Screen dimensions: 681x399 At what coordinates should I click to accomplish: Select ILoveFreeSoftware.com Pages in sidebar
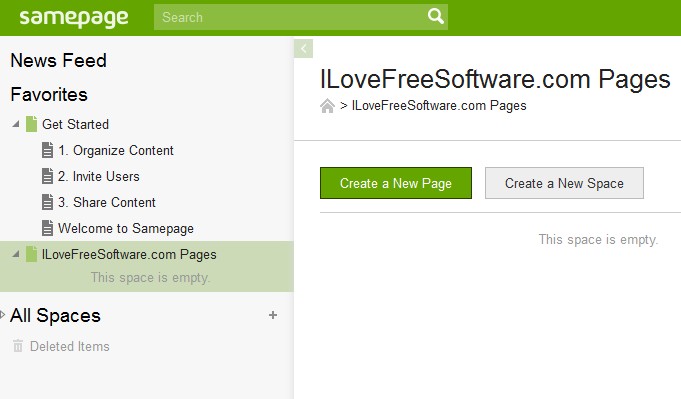129,254
